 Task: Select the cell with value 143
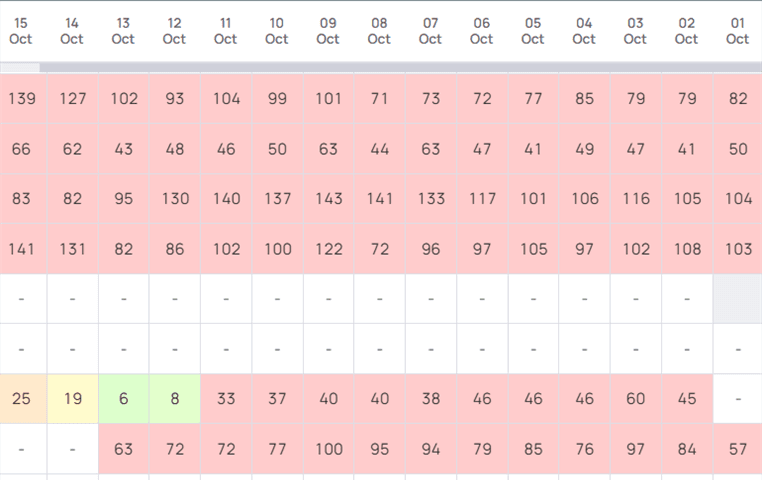pos(328,199)
